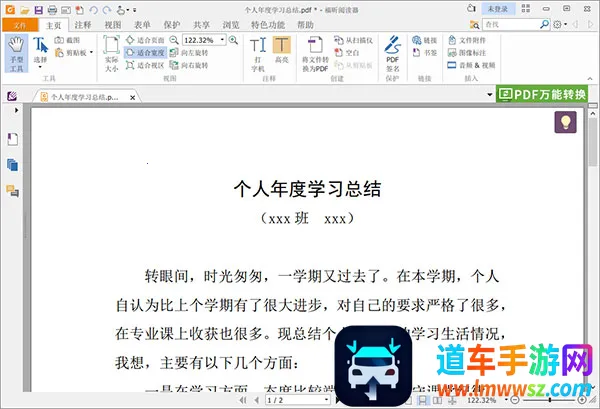
Task: Click the Not Logged In button (未登录)
Action: tap(497, 9)
